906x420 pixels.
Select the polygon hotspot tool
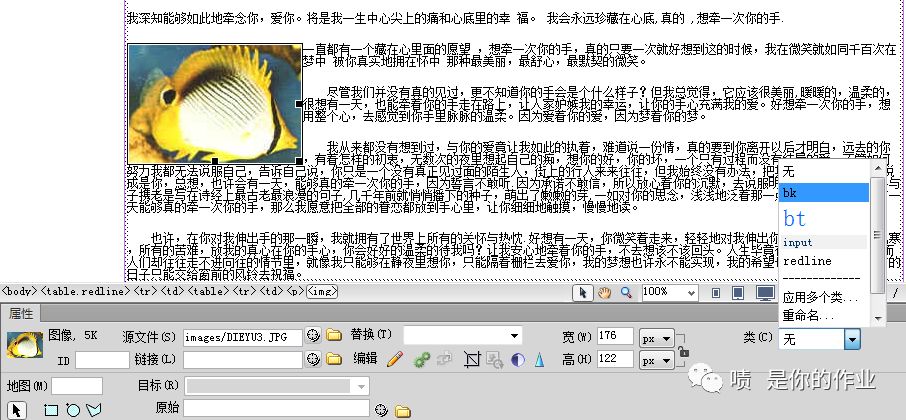(x=94, y=410)
